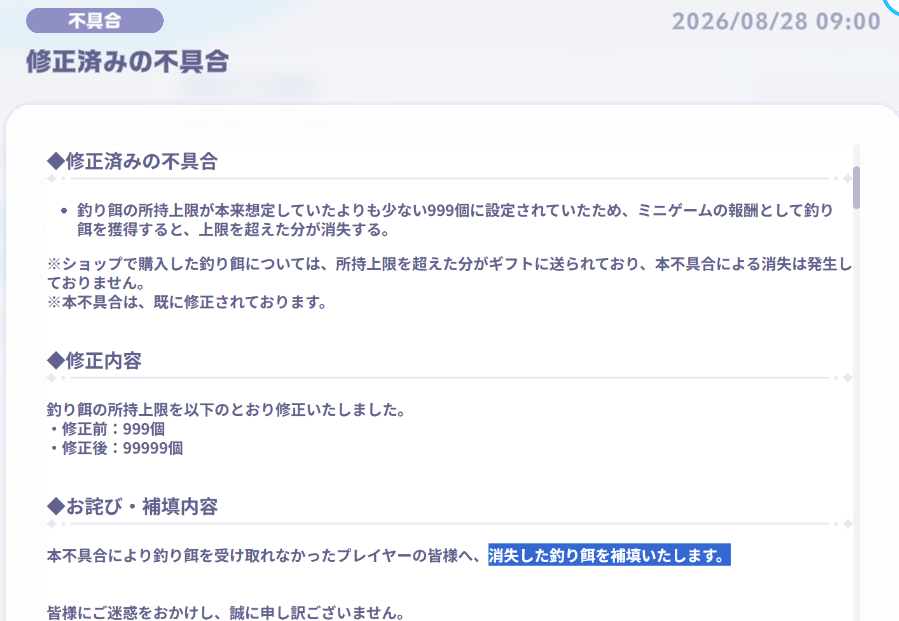
Task: Click the section heading ◆お詫び・補填内容
Action: click(132, 506)
